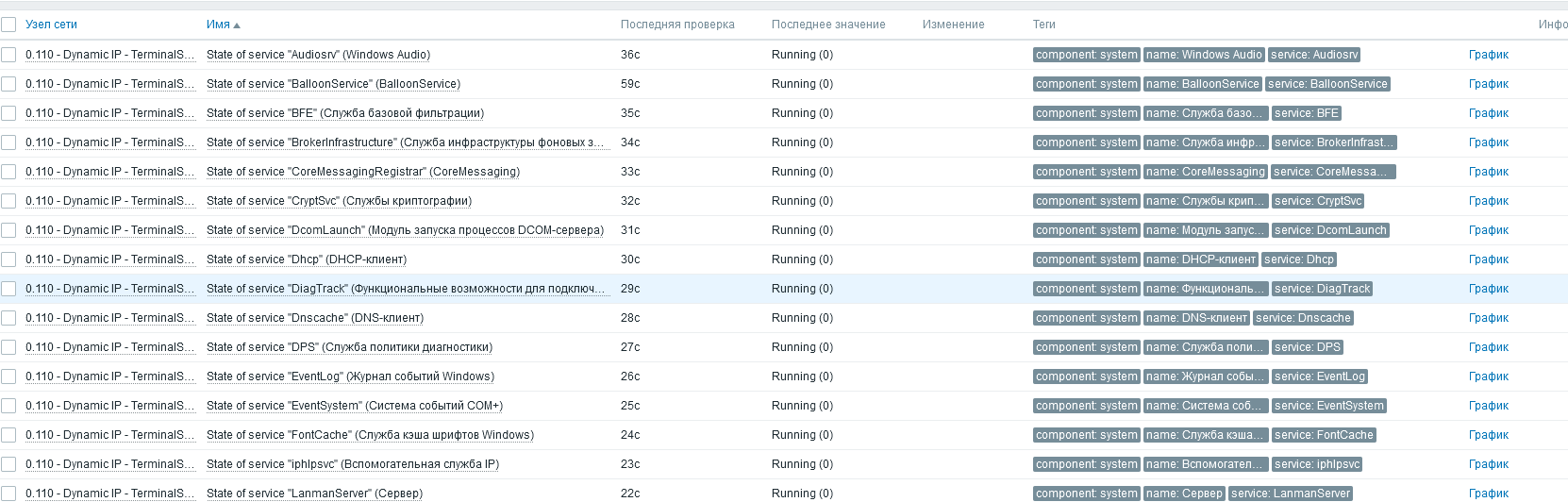View График for the BalloonService row

click(1488, 84)
